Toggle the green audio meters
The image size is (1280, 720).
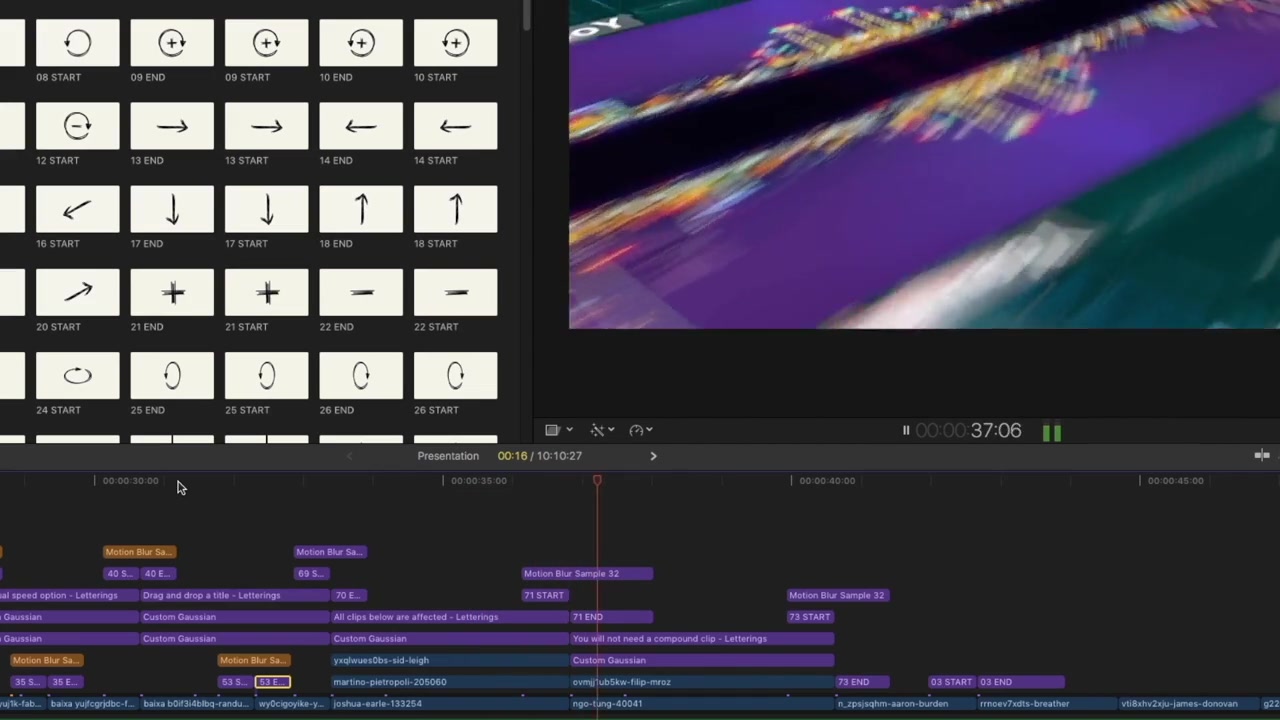coord(1052,432)
